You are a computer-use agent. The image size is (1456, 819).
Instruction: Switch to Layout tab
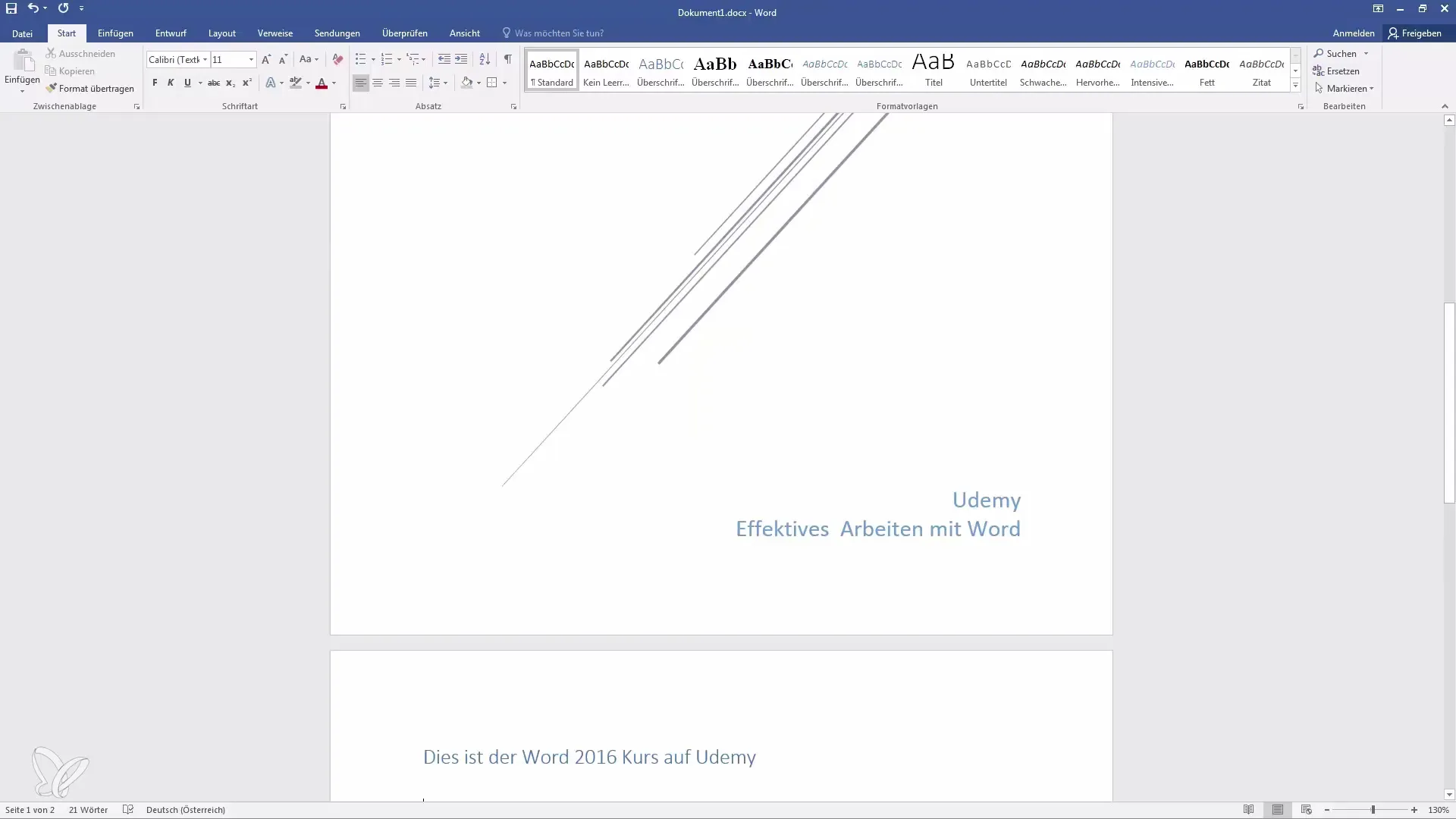click(222, 33)
